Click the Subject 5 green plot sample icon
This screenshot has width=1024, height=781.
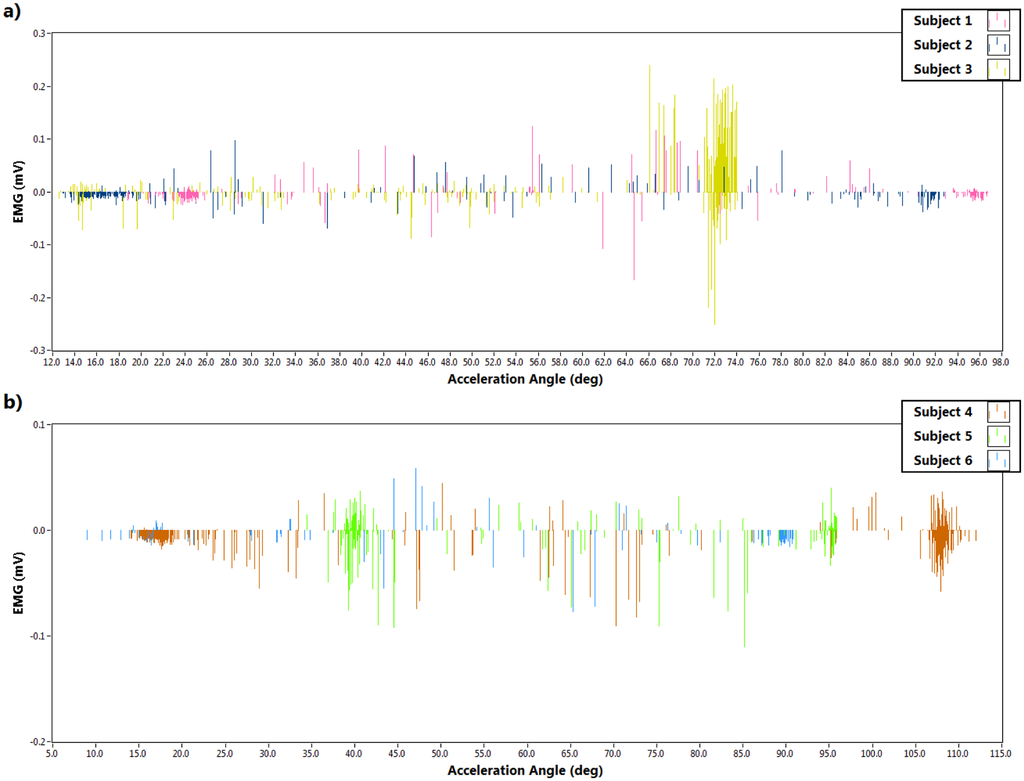pyautogui.click(x=997, y=435)
